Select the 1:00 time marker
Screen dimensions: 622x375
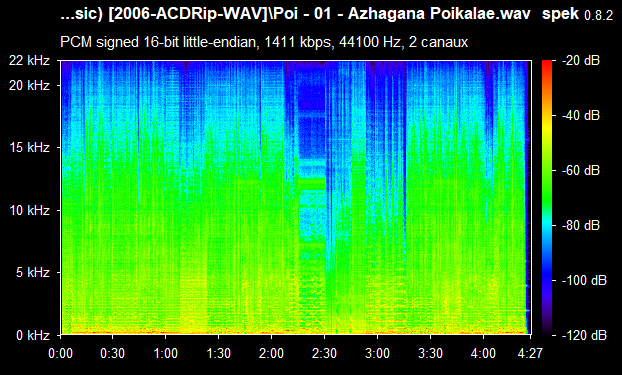(x=165, y=353)
